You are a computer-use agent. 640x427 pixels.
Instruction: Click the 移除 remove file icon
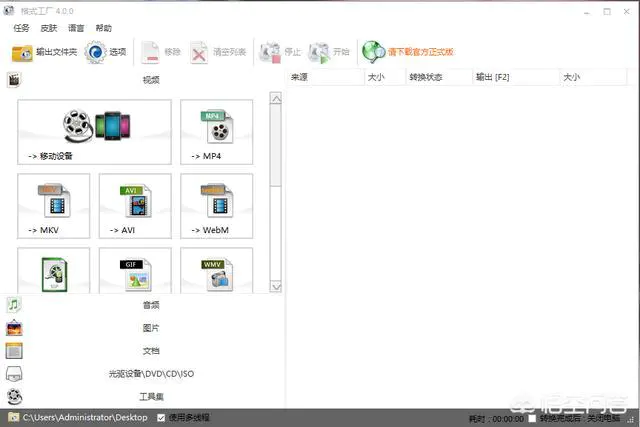coord(150,52)
